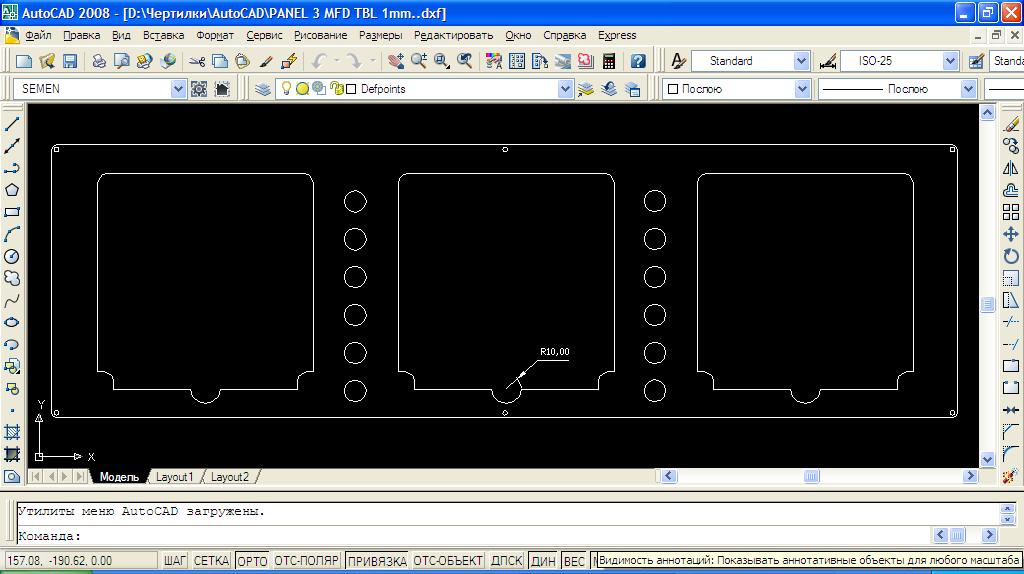Click the Plot printer icon

click(99, 61)
